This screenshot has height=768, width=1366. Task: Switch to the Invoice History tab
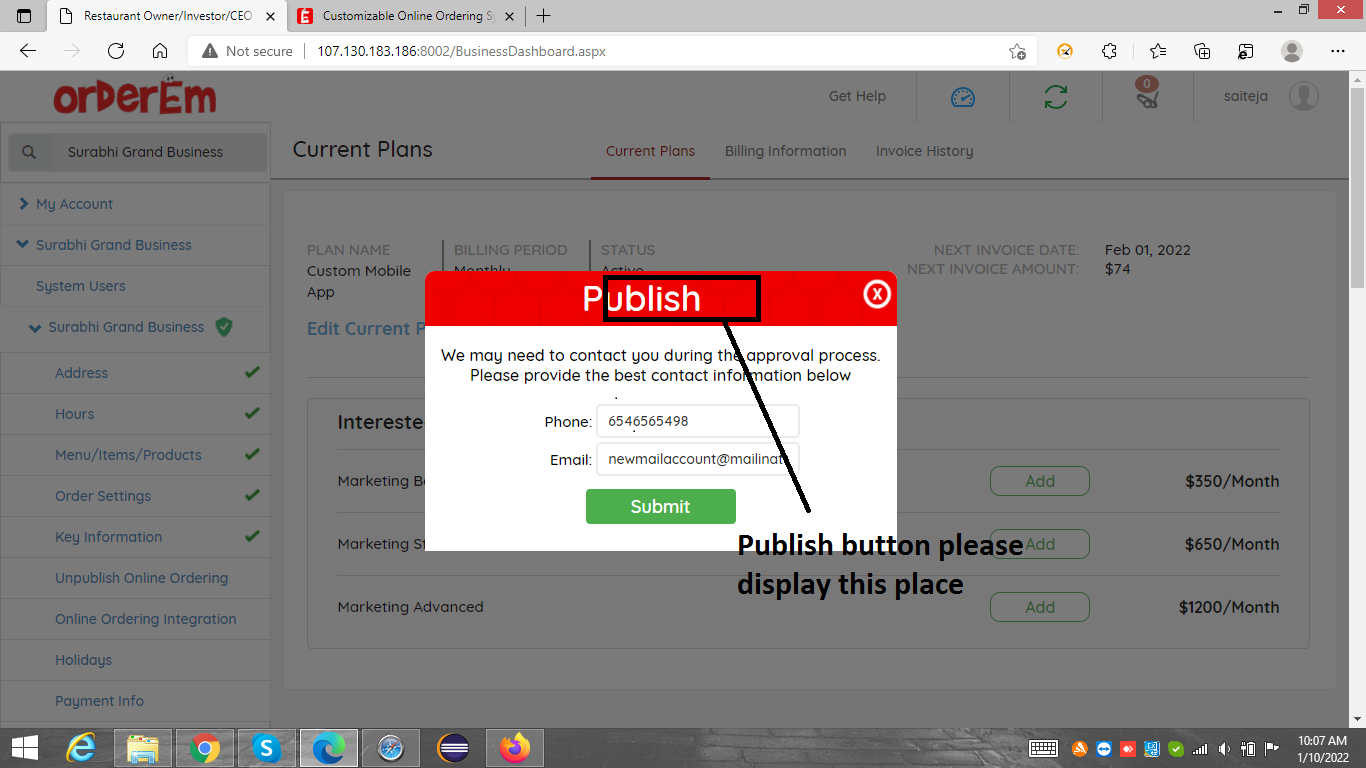point(924,151)
